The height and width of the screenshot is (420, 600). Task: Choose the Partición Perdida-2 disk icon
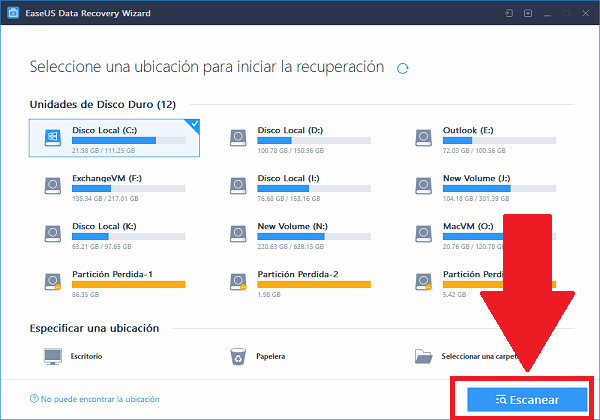[x=238, y=282]
